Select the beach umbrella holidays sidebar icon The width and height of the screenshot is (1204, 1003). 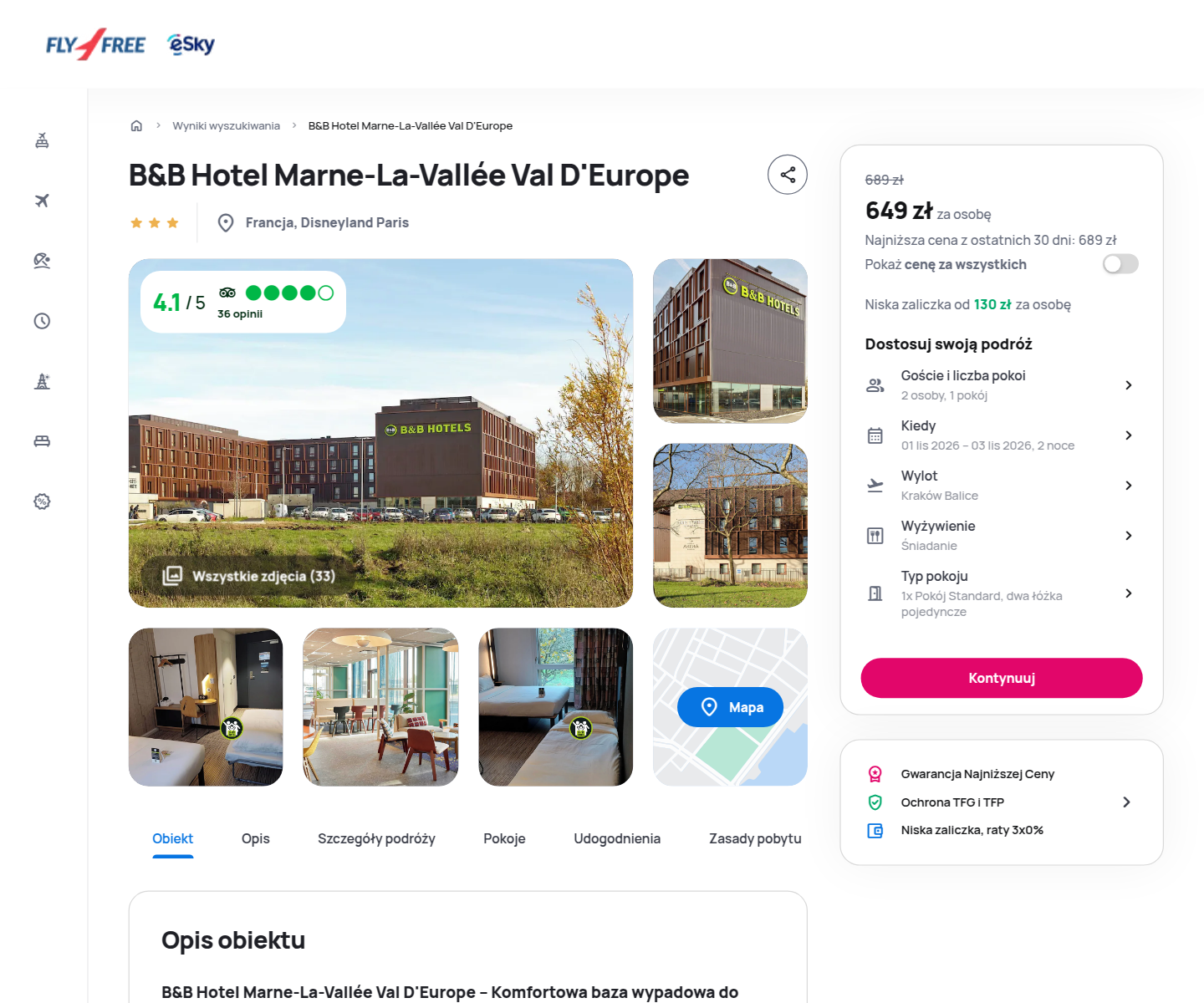(42, 261)
